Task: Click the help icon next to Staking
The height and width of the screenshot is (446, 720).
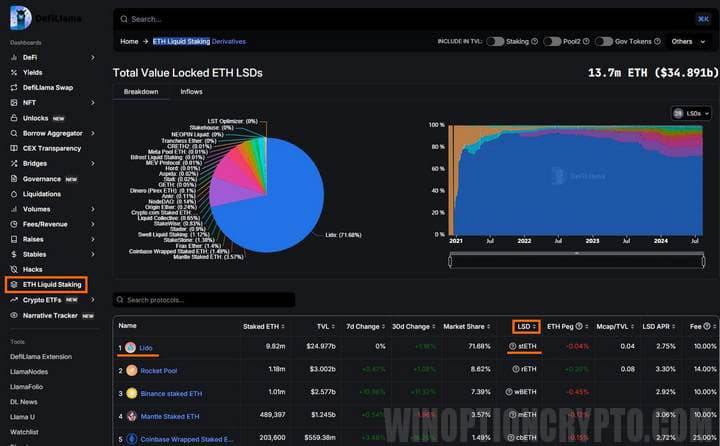Action: (534, 42)
